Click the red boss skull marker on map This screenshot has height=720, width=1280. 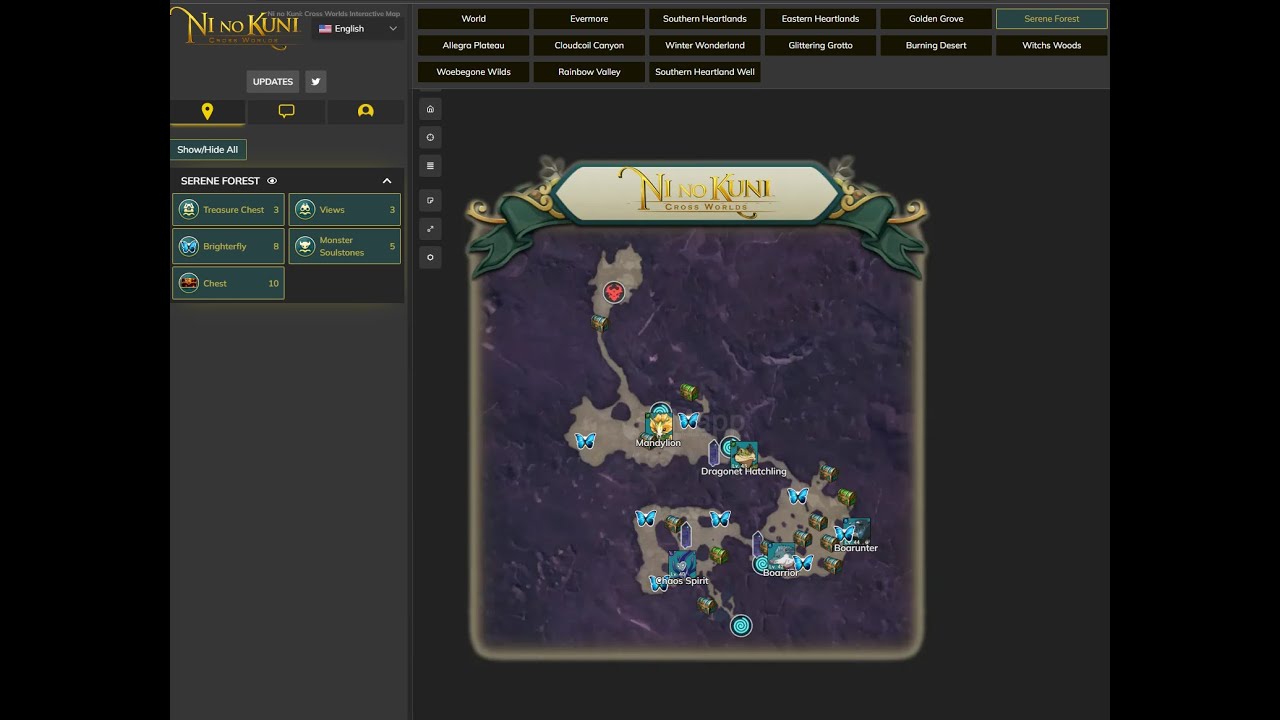pos(614,292)
